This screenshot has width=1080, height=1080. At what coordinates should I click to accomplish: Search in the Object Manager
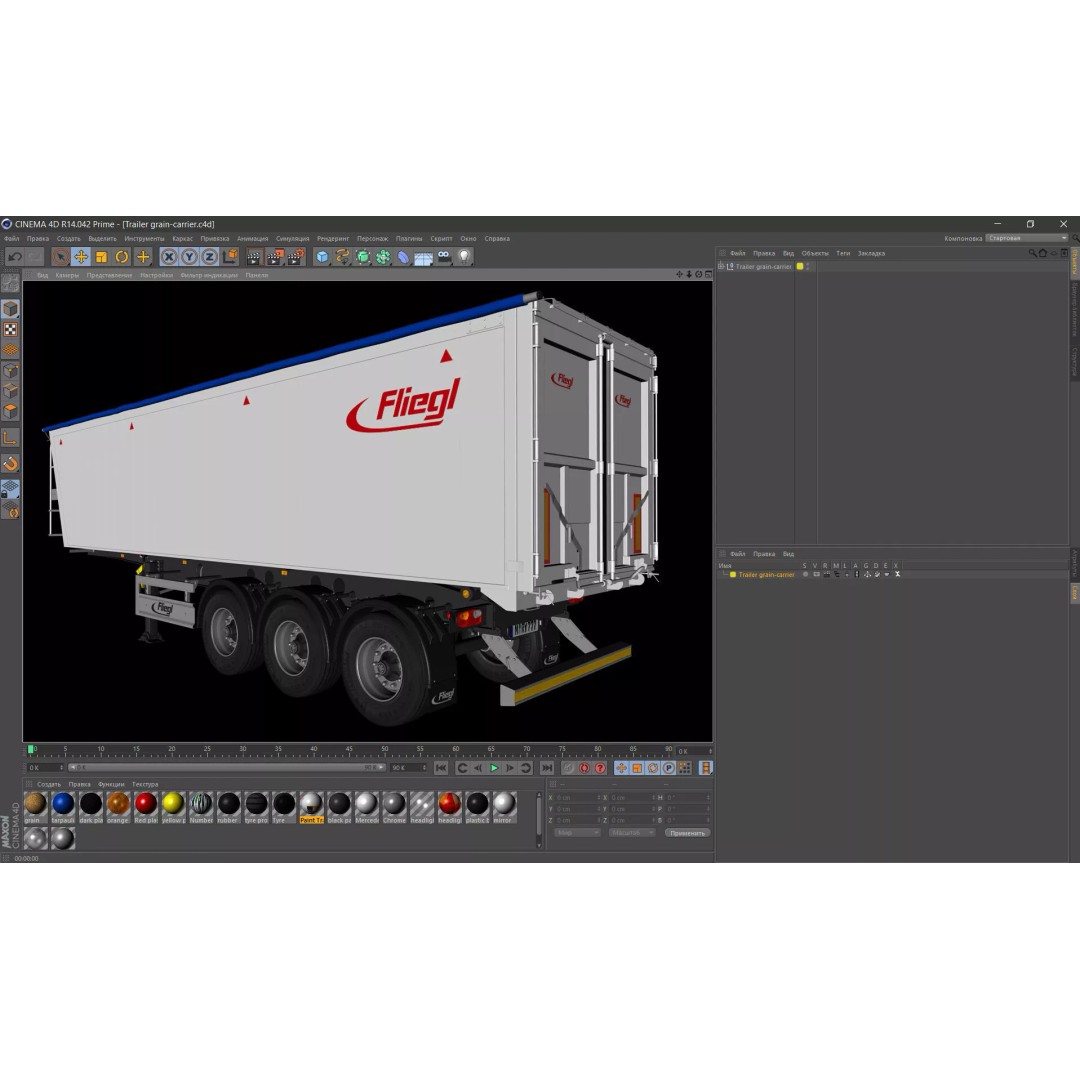point(1032,253)
